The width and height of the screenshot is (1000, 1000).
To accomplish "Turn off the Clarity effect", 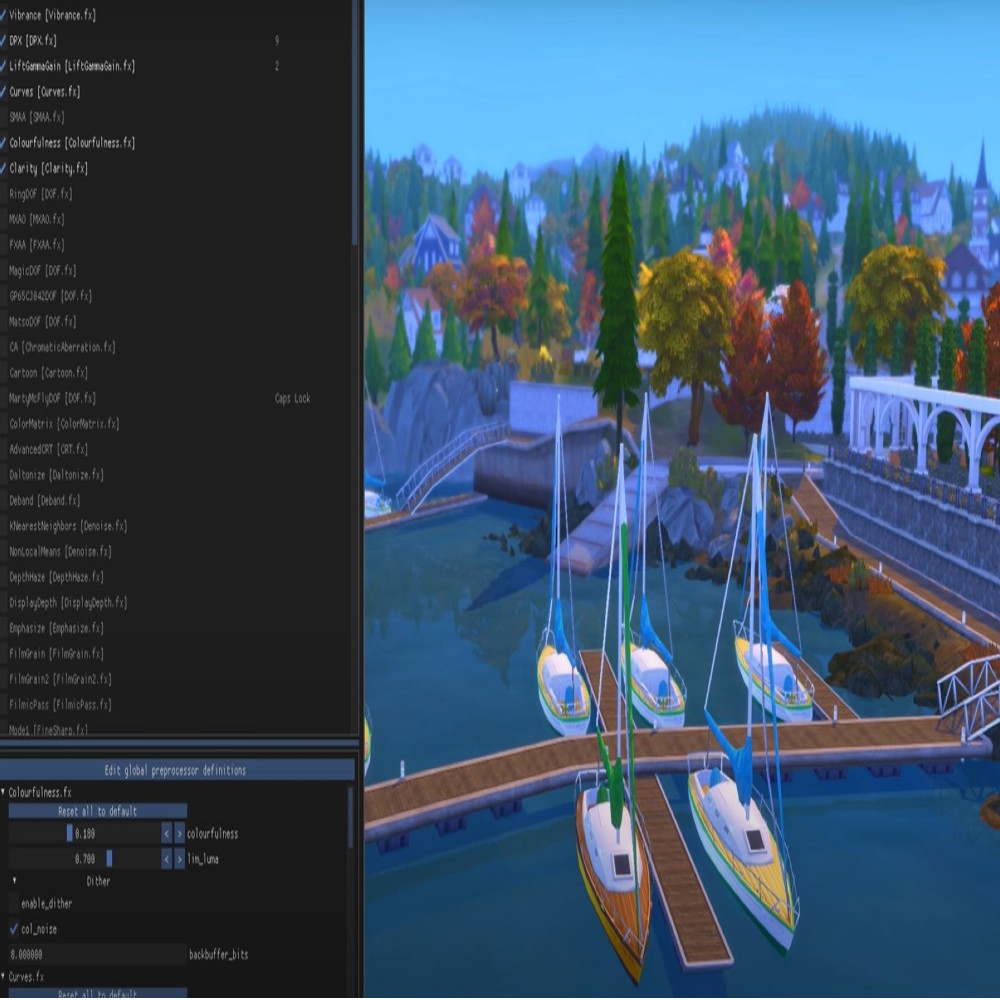I will (3, 168).
